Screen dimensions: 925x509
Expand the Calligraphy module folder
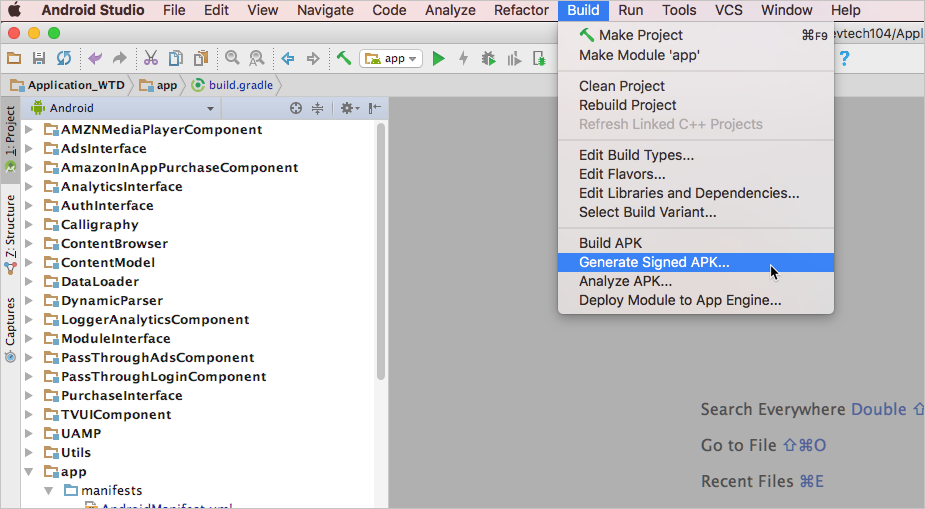[29, 225]
